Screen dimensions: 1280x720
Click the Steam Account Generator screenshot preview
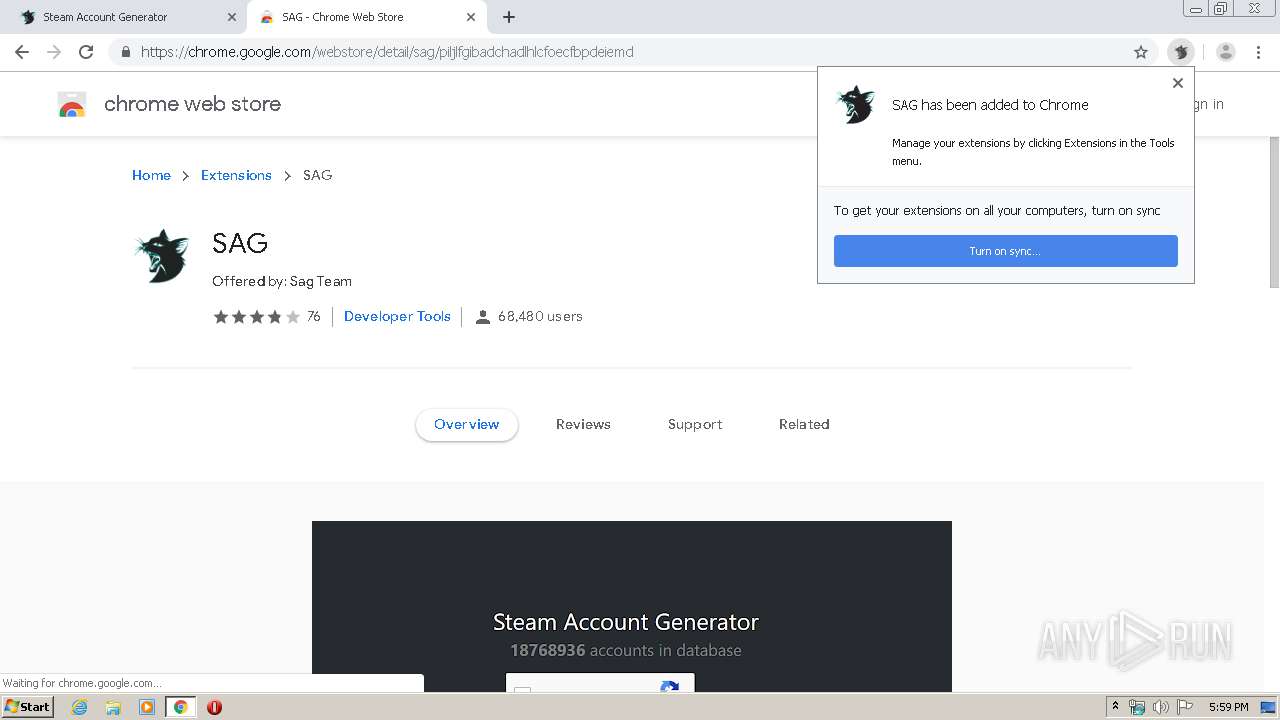632,606
